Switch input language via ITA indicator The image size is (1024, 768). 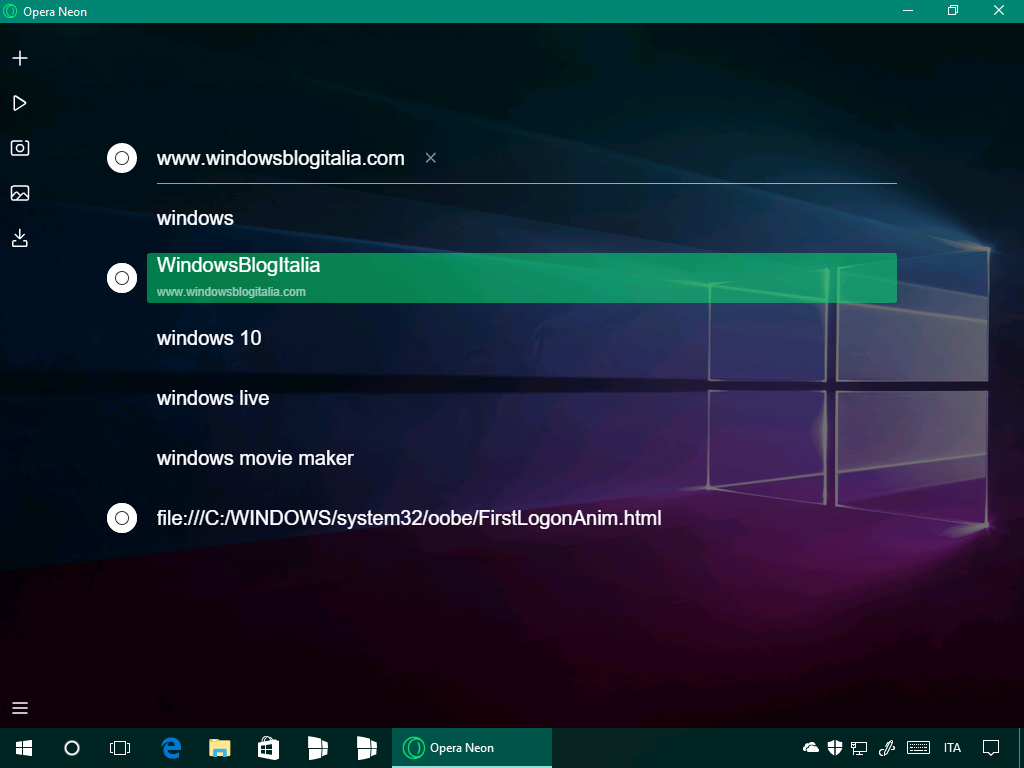[952, 748]
